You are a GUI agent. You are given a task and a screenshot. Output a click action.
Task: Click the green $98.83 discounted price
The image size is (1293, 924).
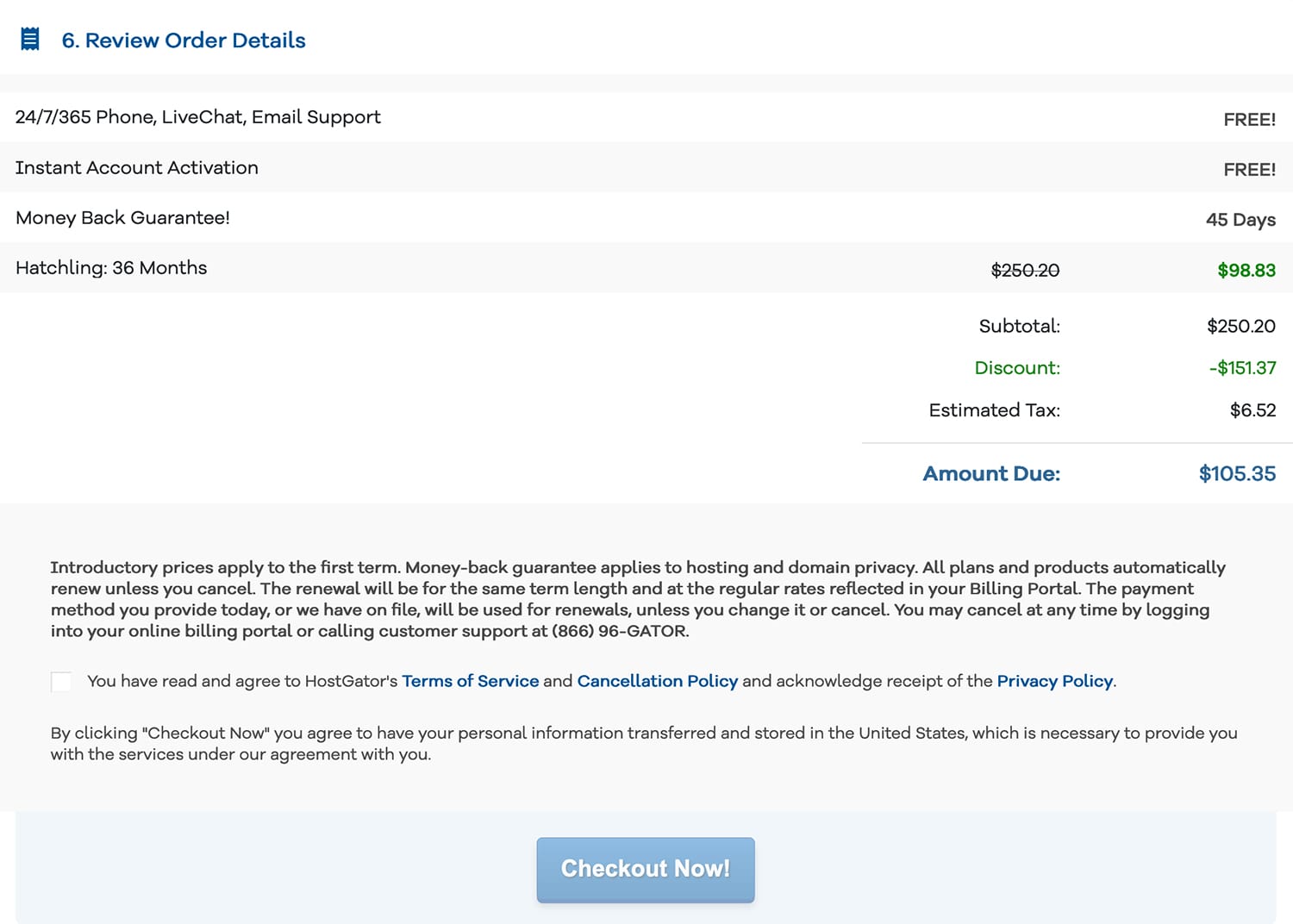tap(1246, 271)
